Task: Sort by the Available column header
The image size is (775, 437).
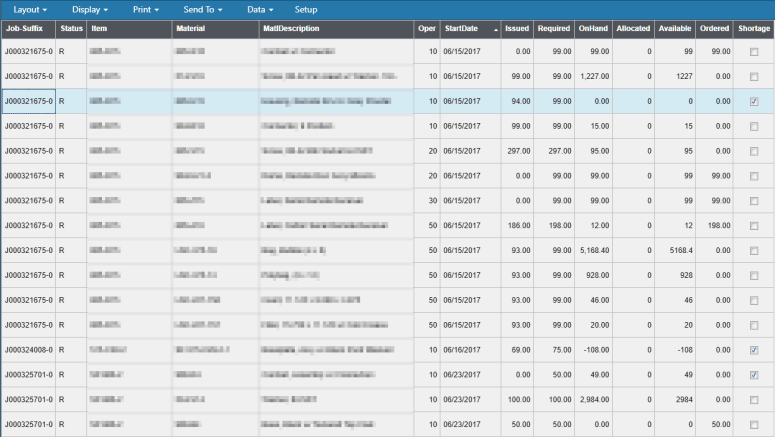Action: pos(675,29)
